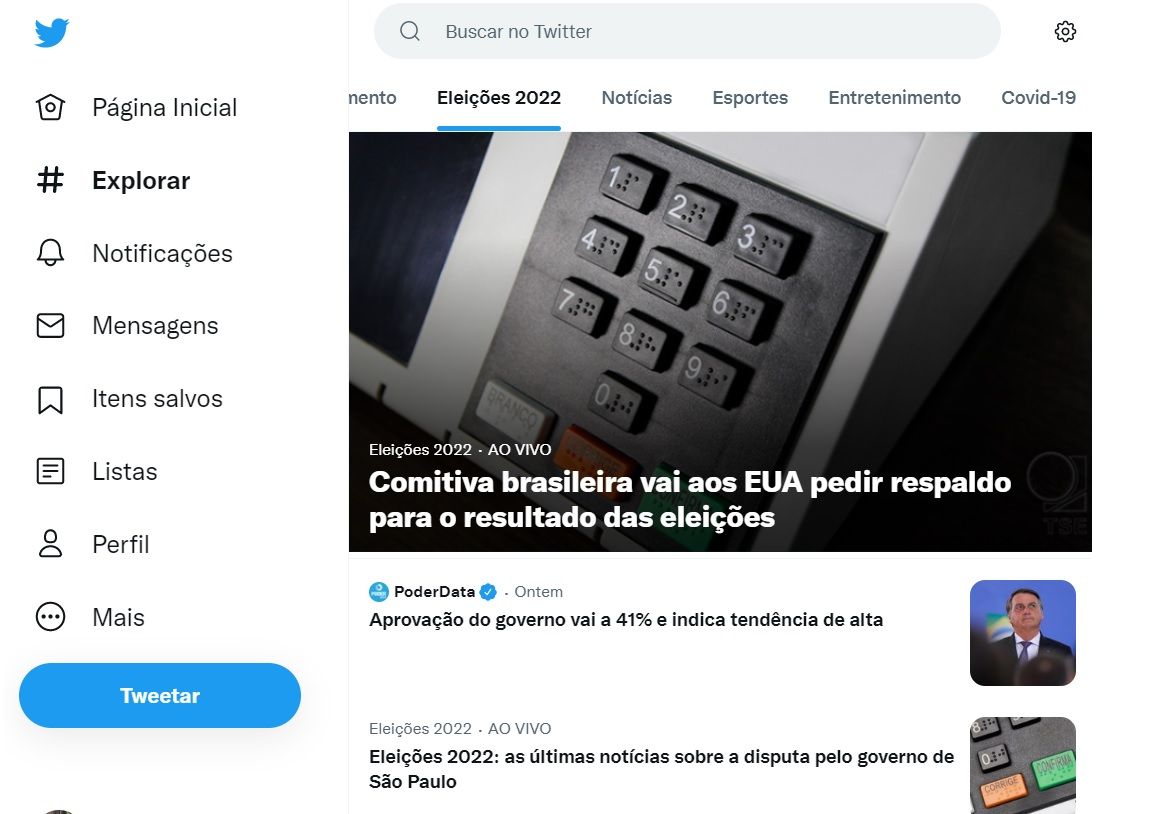Open Perfil person icon
The image size is (1152, 814).
coord(51,544)
